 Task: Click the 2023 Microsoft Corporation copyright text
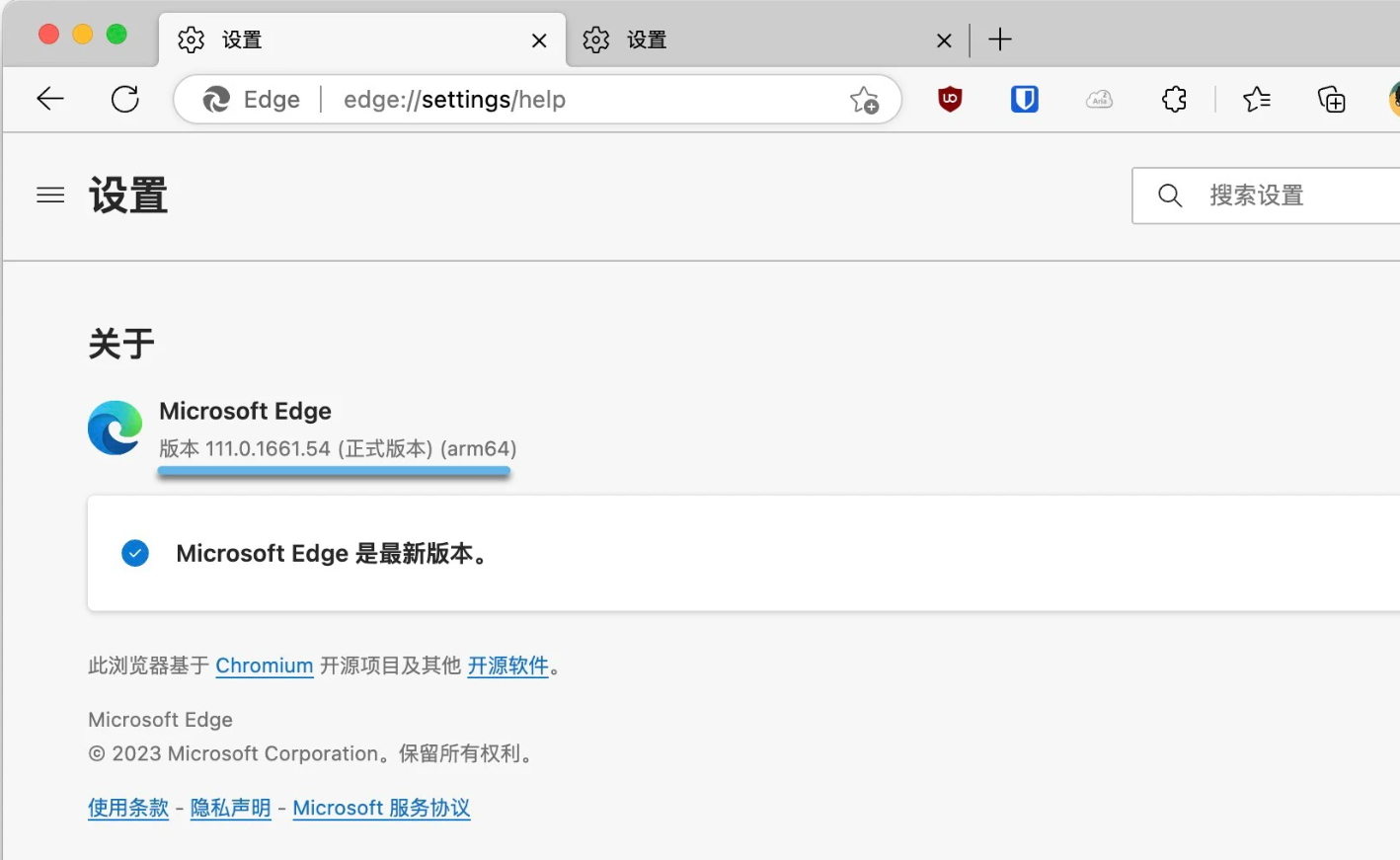coord(311,753)
